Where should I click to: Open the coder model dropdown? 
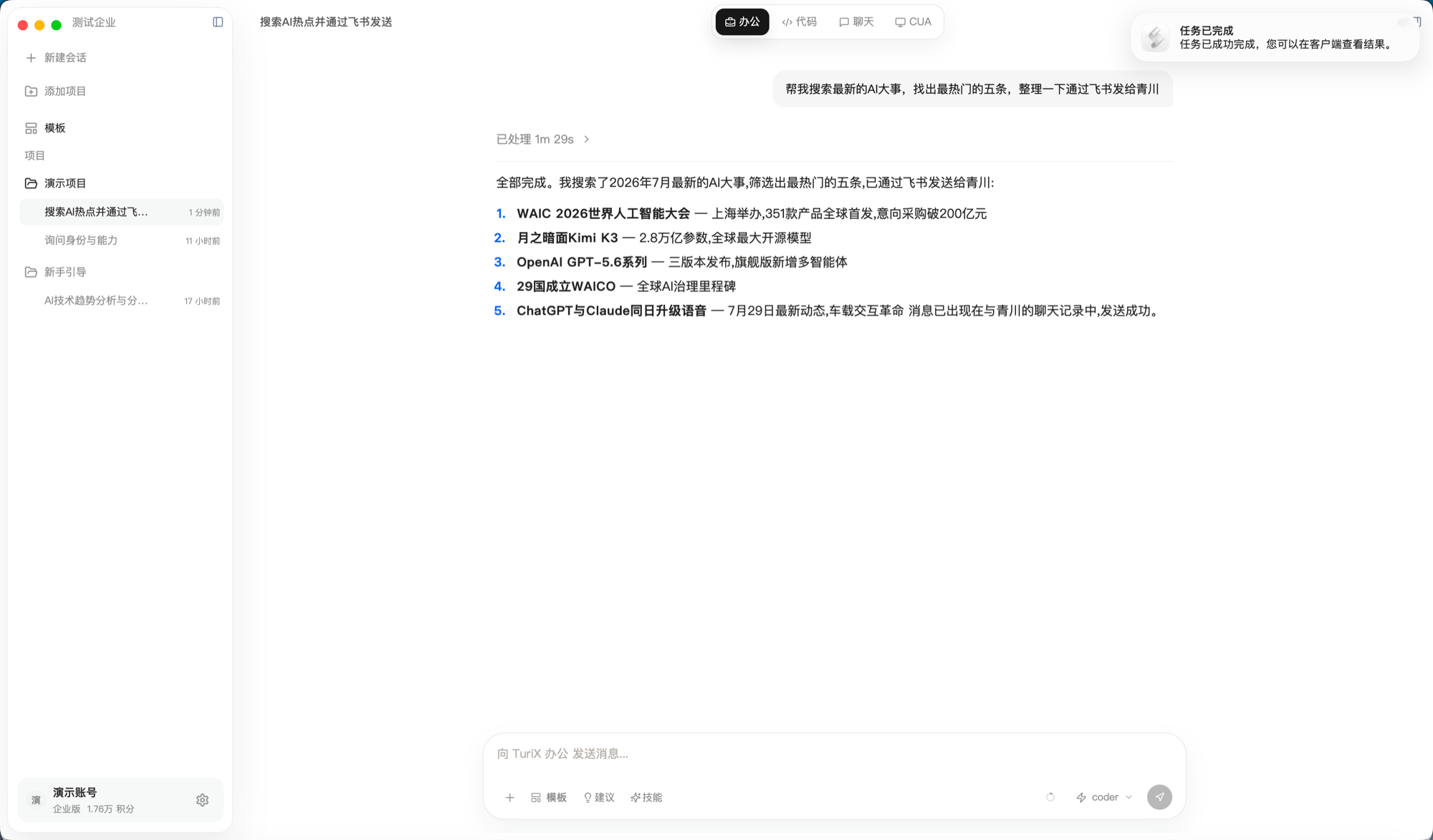pyautogui.click(x=1104, y=797)
